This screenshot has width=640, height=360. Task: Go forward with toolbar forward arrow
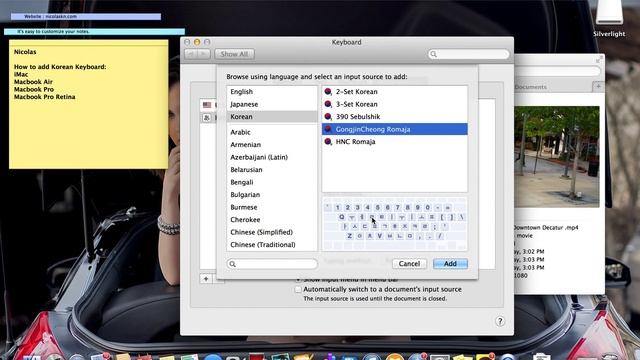click(x=204, y=54)
